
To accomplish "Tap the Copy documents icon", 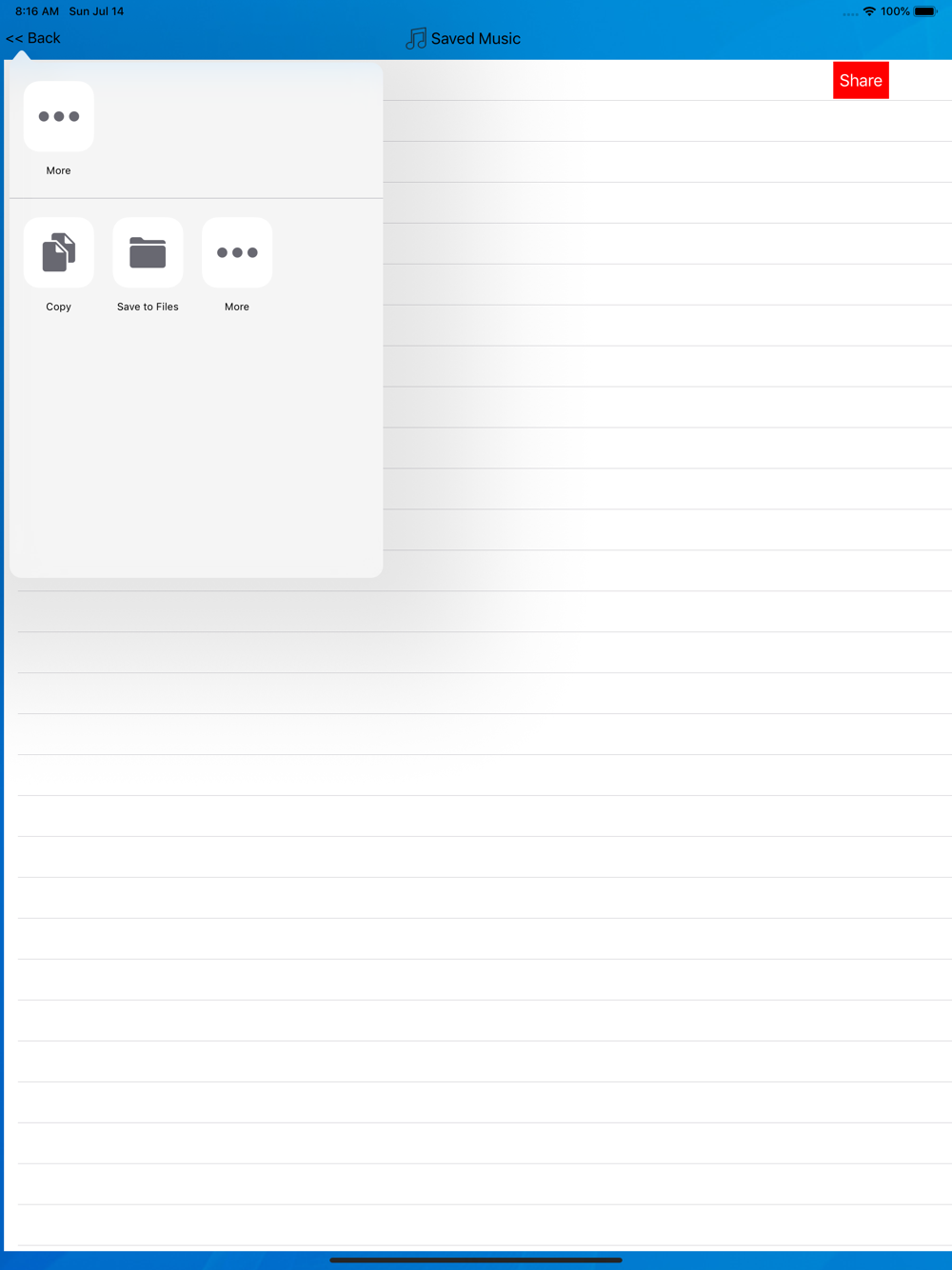I will click(x=58, y=252).
